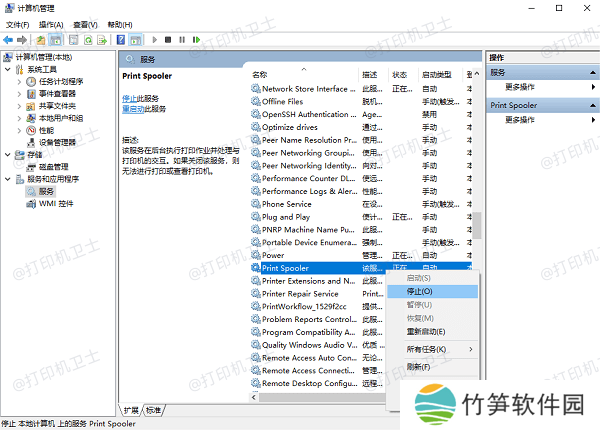Click the 名称 column header
Image resolution: width=600 pixels, height=430 pixels.
(260, 74)
